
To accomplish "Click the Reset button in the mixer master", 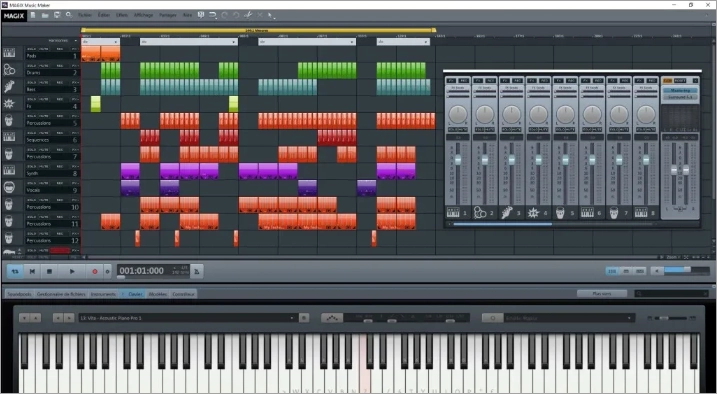I will click(680, 80).
